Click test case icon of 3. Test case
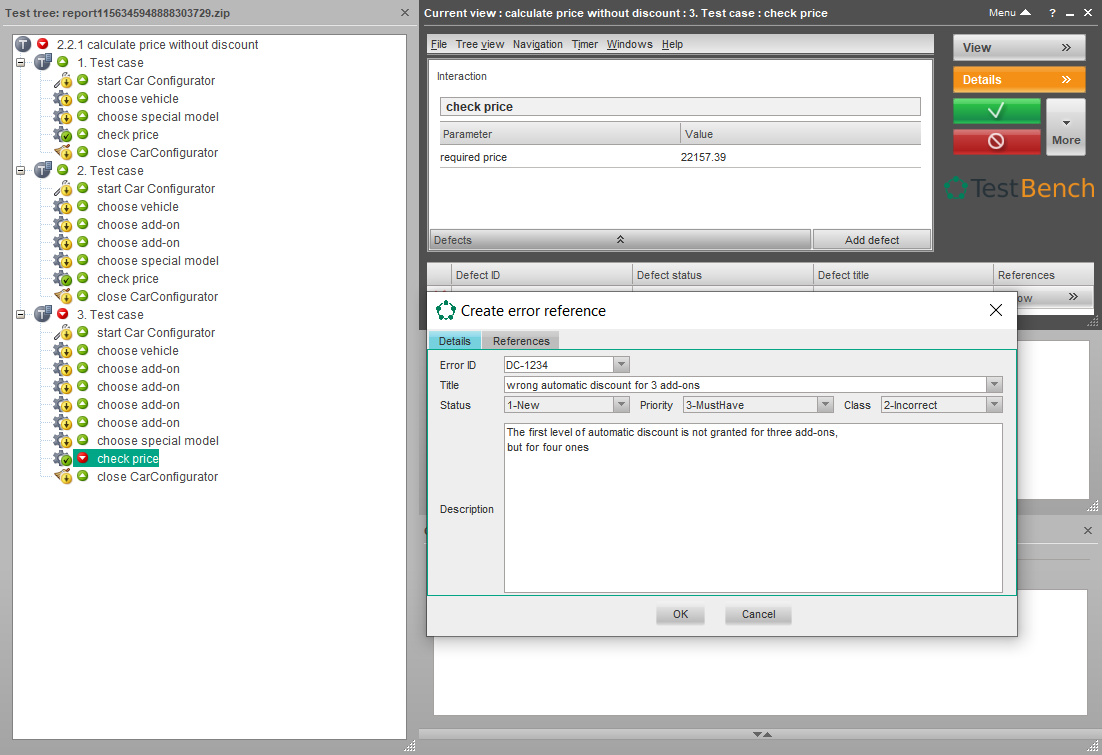The width and height of the screenshot is (1102, 755). (x=43, y=314)
